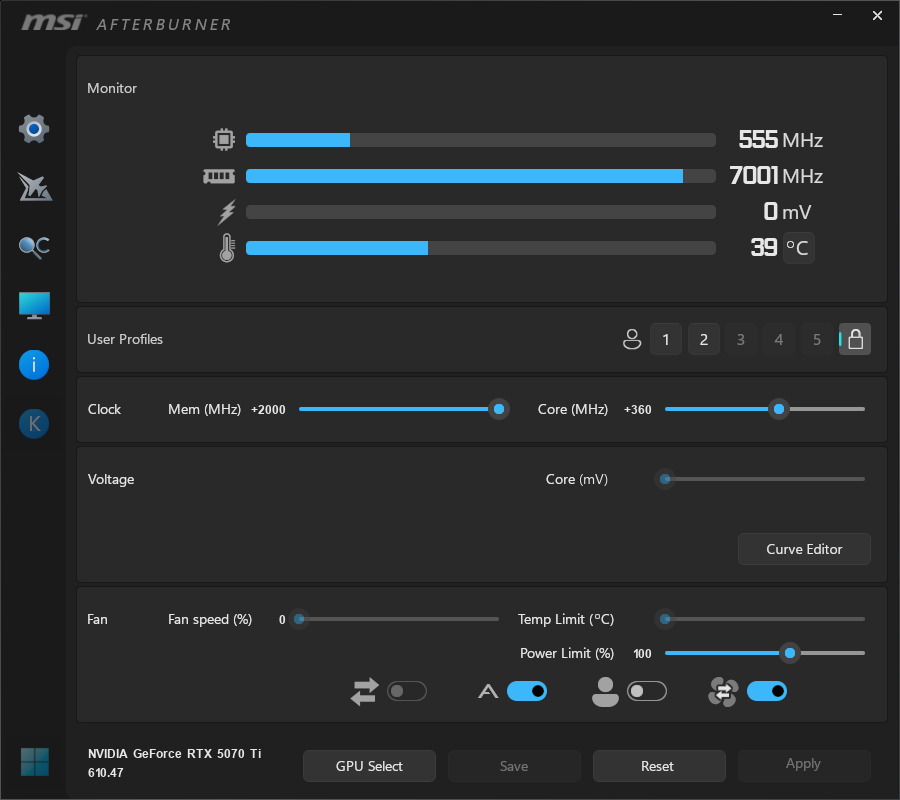900x800 pixels.
Task: Click the Core (MHz) clock slider handle
Action: [x=779, y=409]
